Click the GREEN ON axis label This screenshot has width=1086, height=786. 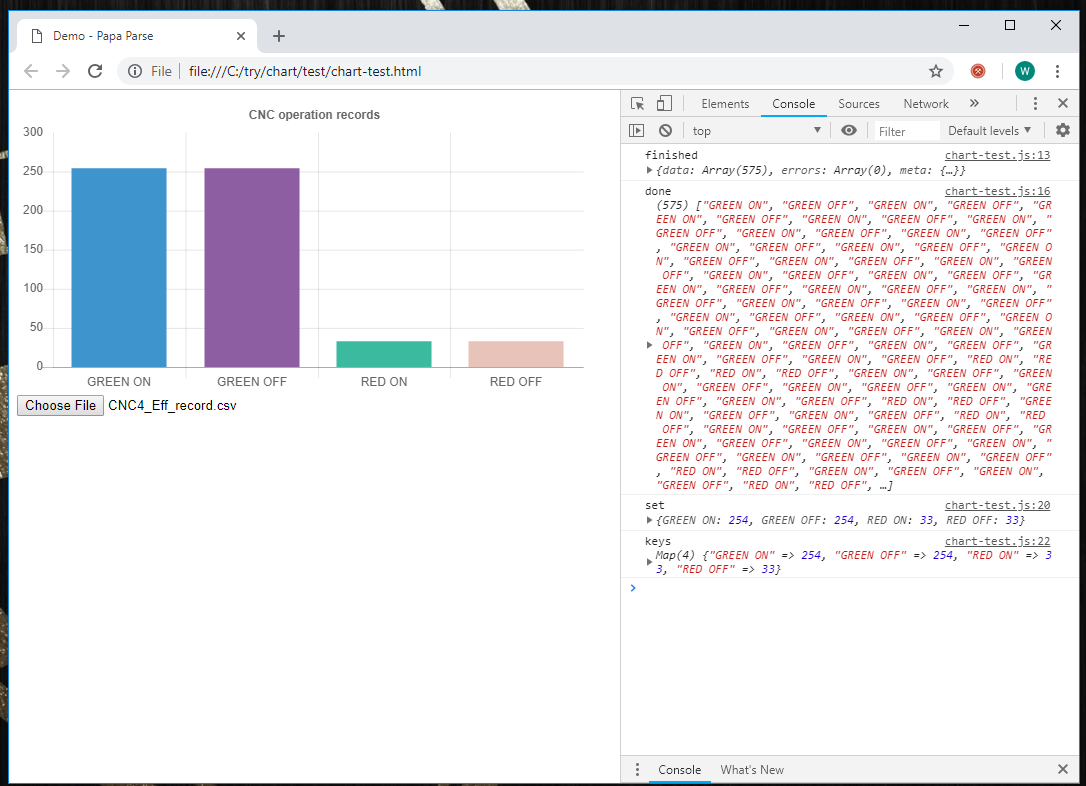click(x=118, y=382)
